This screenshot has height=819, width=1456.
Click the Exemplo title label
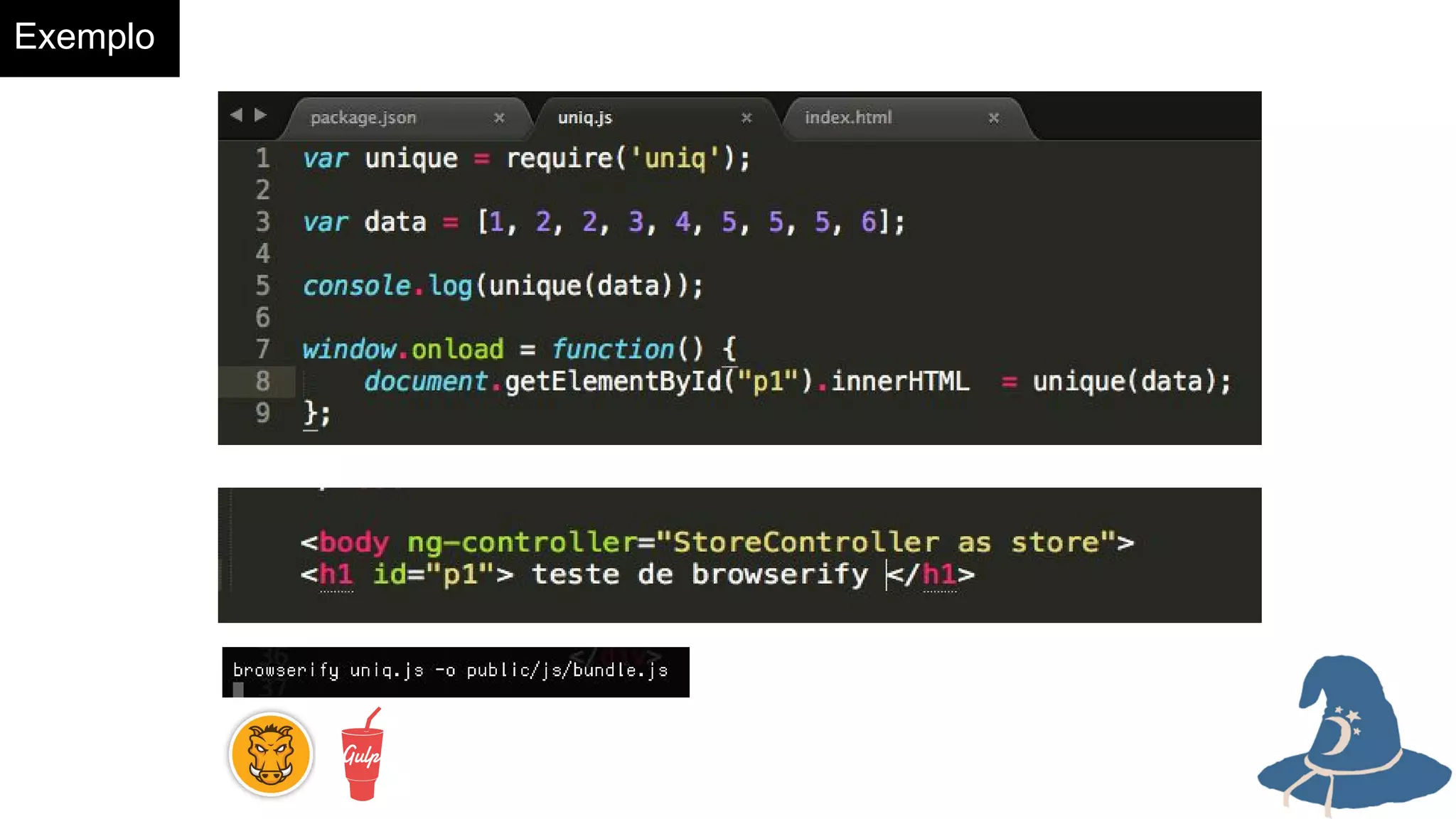click(x=85, y=37)
